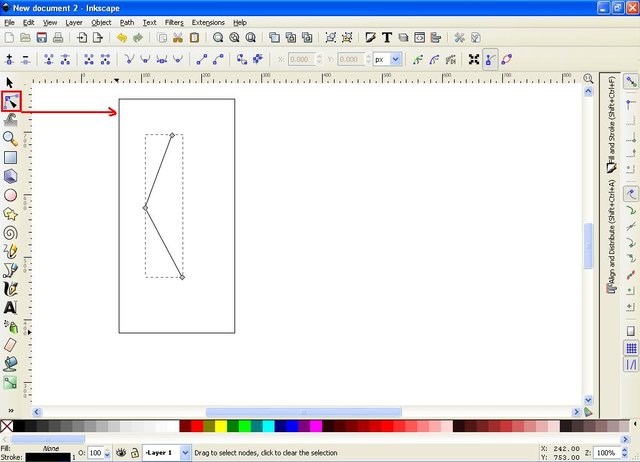
Task: Select the Text tool in toolbox
Action: point(10,307)
